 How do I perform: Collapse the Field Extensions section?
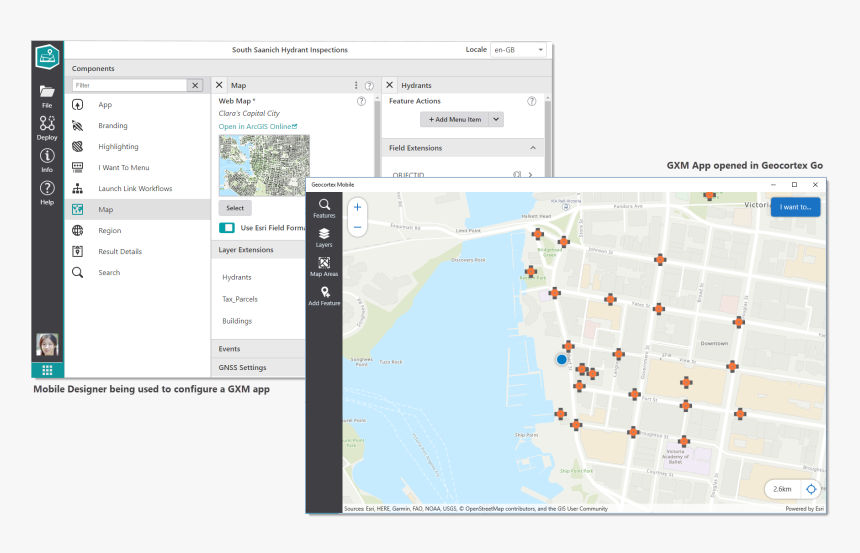tap(532, 148)
